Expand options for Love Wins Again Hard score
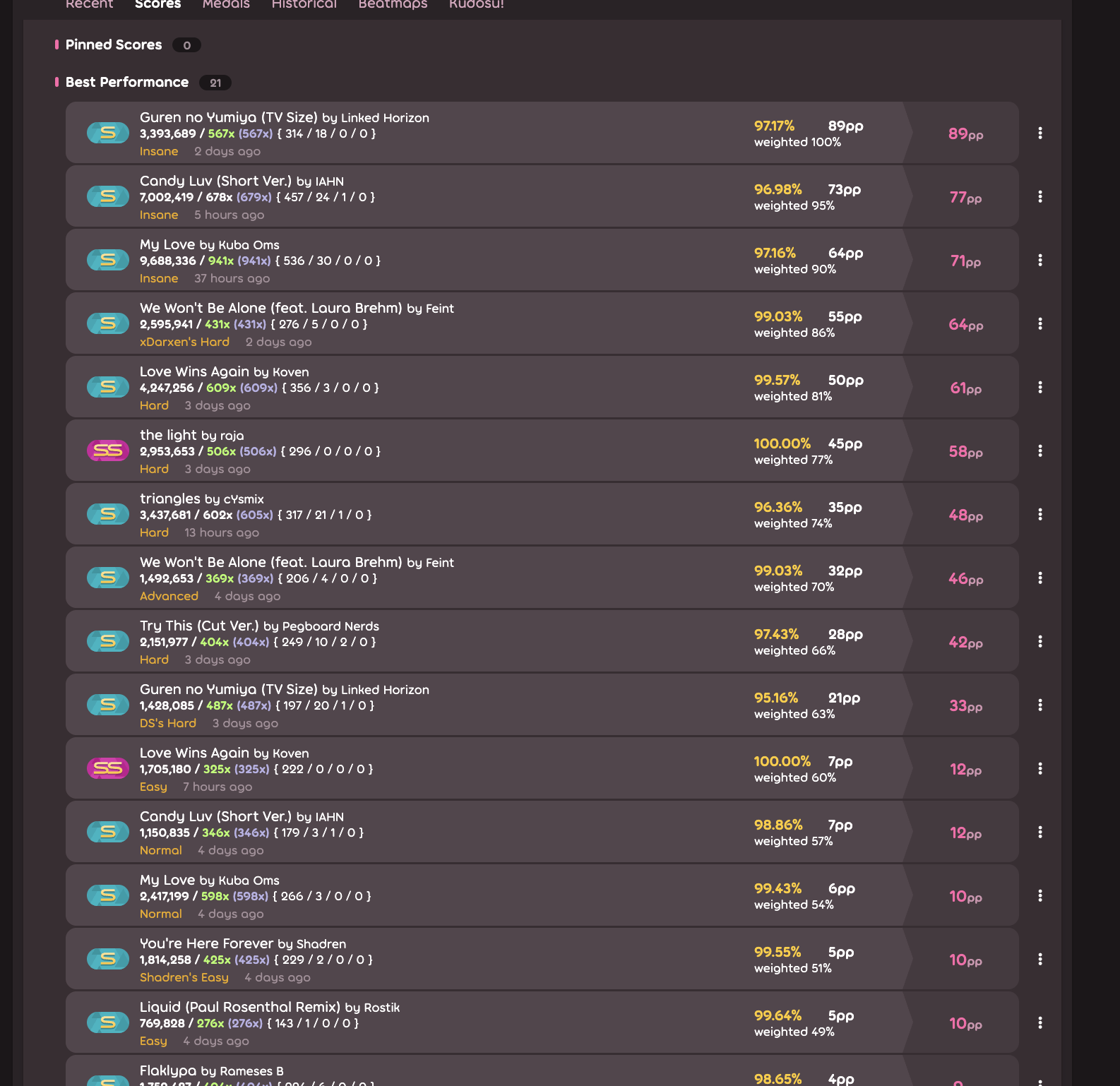1120x1086 pixels. [1039, 387]
